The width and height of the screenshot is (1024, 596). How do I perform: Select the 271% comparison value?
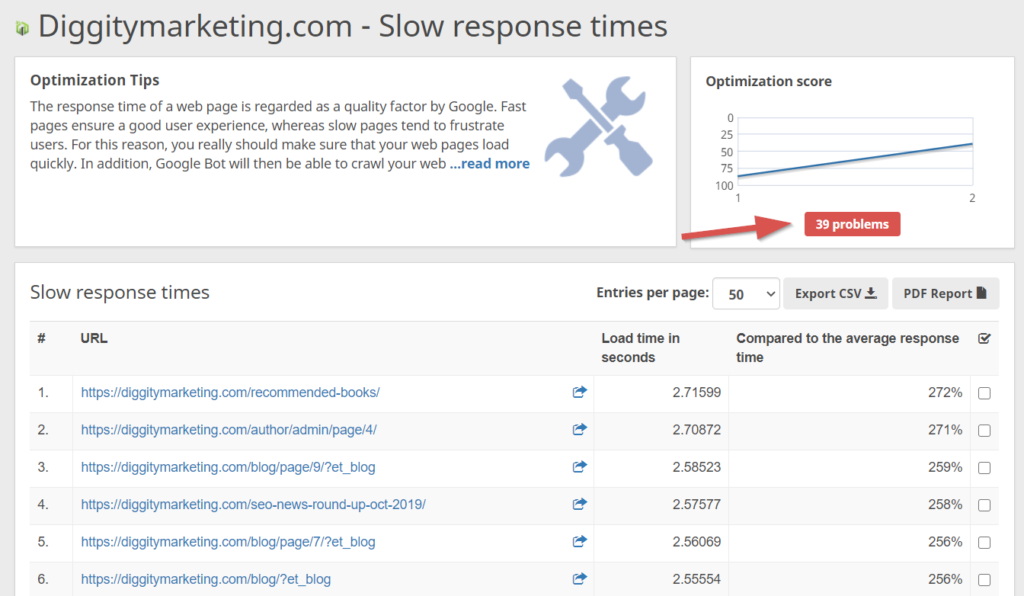(x=945, y=430)
